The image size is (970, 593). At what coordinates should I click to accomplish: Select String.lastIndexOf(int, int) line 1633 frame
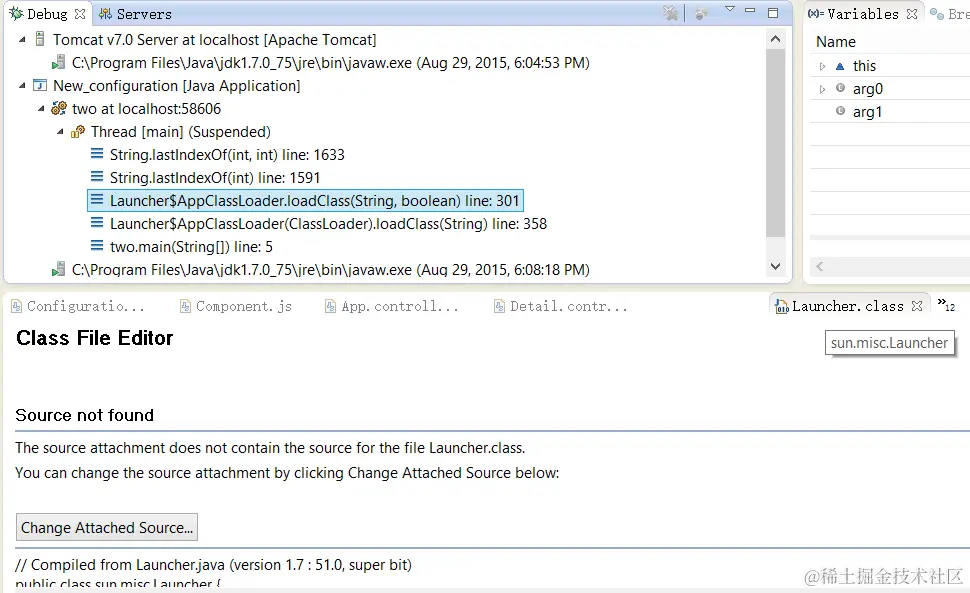pyautogui.click(x=227, y=155)
